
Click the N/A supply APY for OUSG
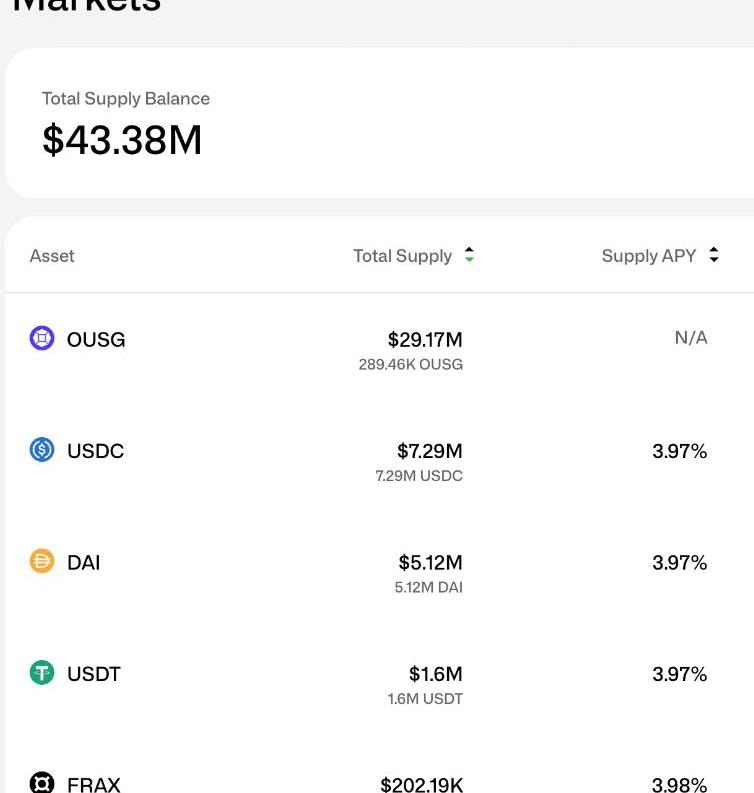[690, 338]
